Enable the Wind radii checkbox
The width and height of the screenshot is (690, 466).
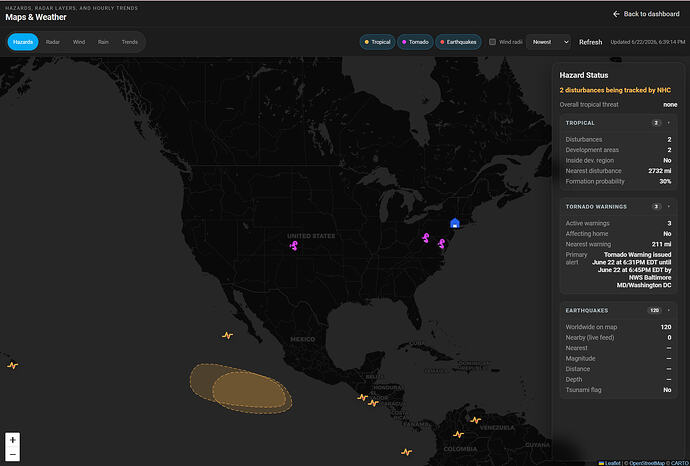(492, 42)
